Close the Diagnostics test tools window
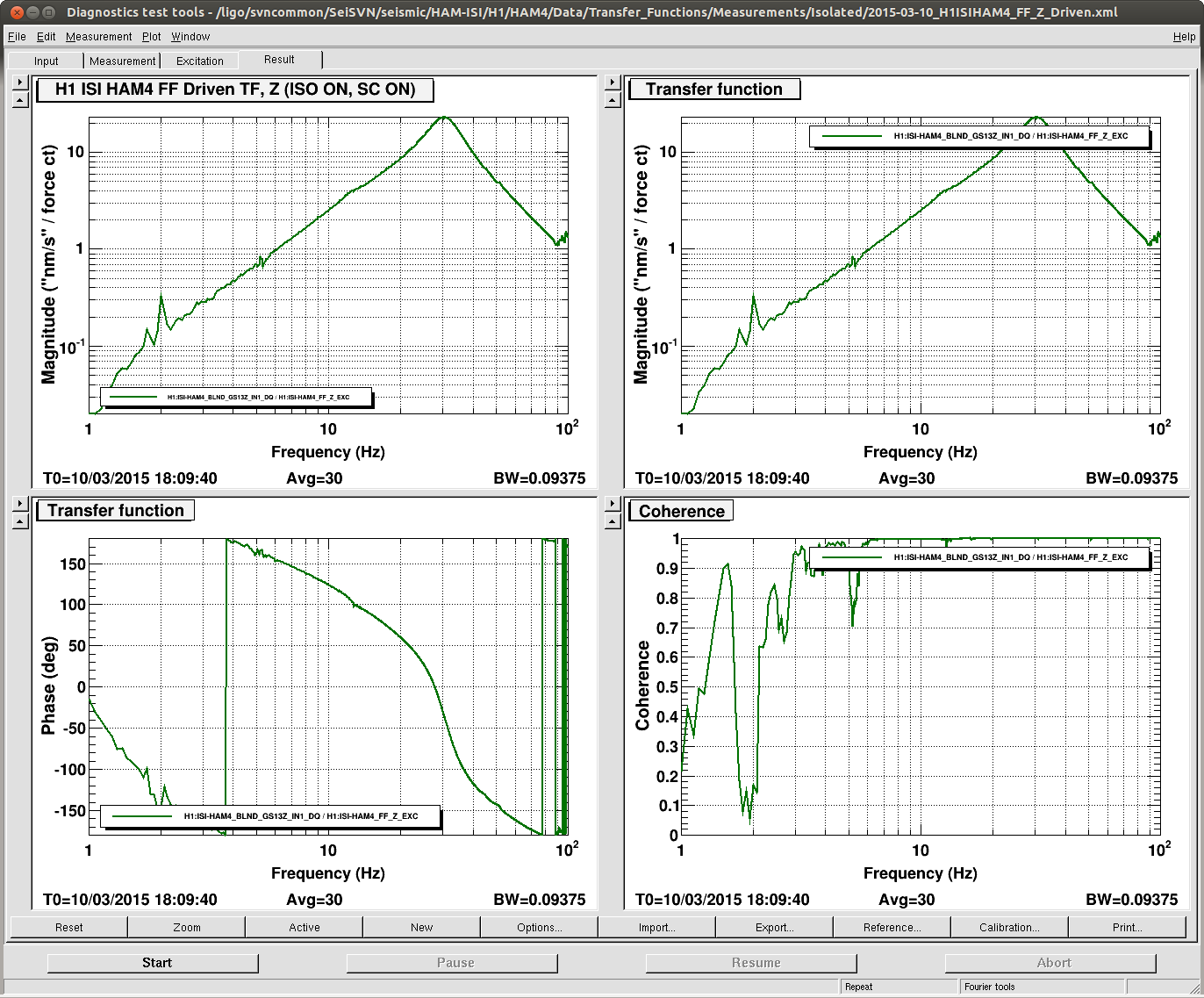Screen dimensions: 1204x998 tap(16, 12)
